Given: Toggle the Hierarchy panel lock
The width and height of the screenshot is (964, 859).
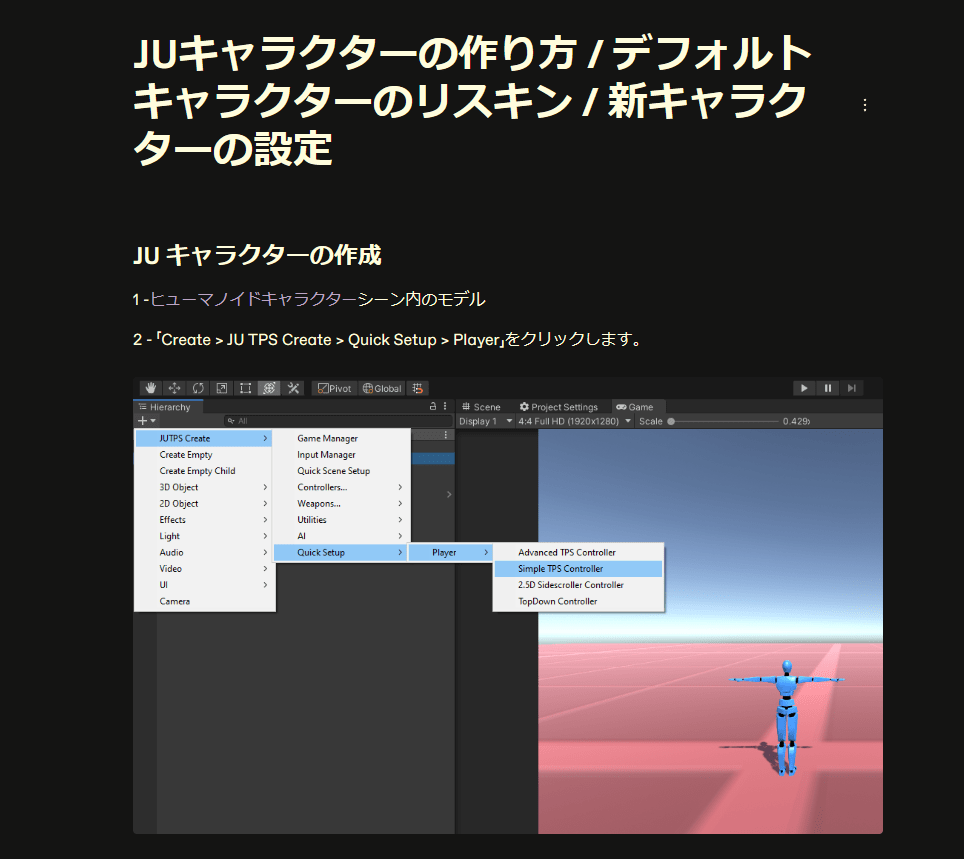Looking at the screenshot, I should [433, 406].
